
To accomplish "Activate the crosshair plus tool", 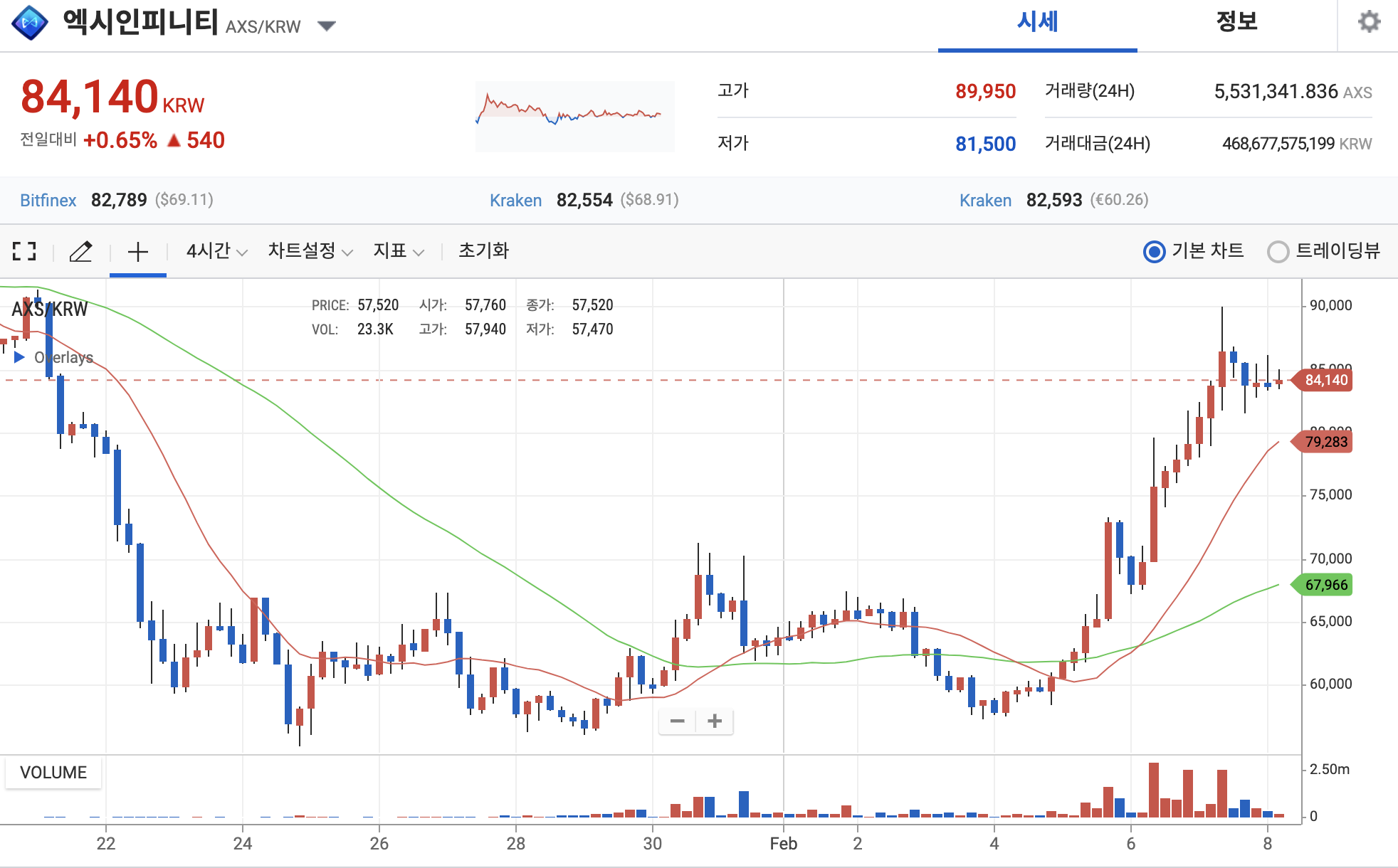I will pos(137,251).
